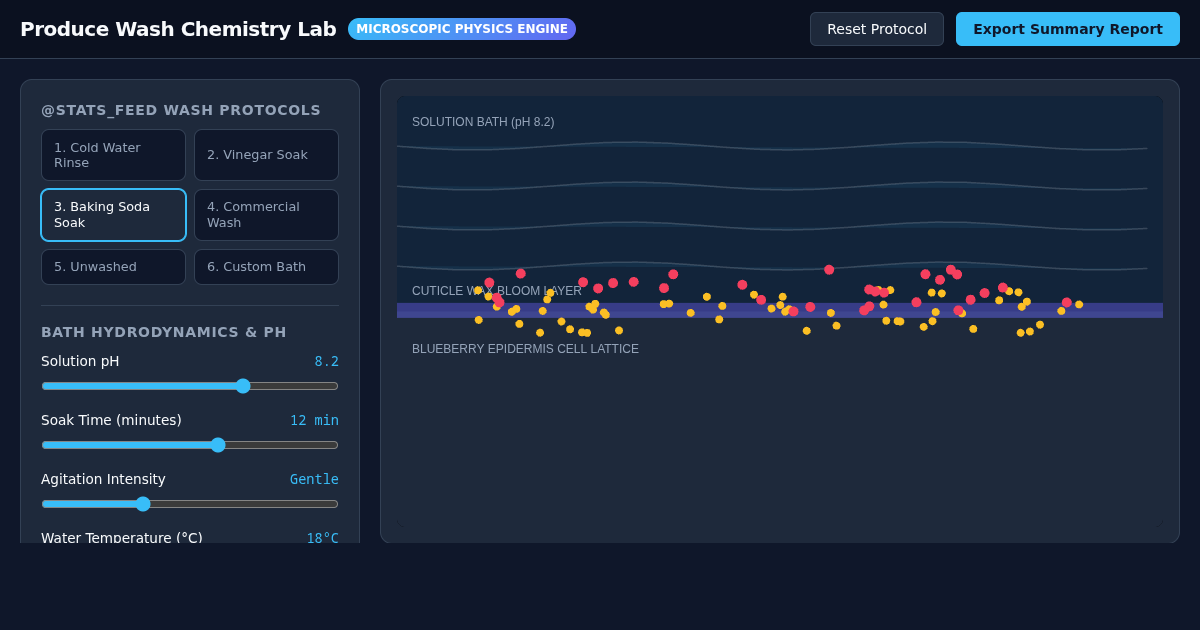Image resolution: width=1200 pixels, height=630 pixels.
Task: Click the Water Temperature (°C) label
Action: pyautogui.click(x=122, y=538)
